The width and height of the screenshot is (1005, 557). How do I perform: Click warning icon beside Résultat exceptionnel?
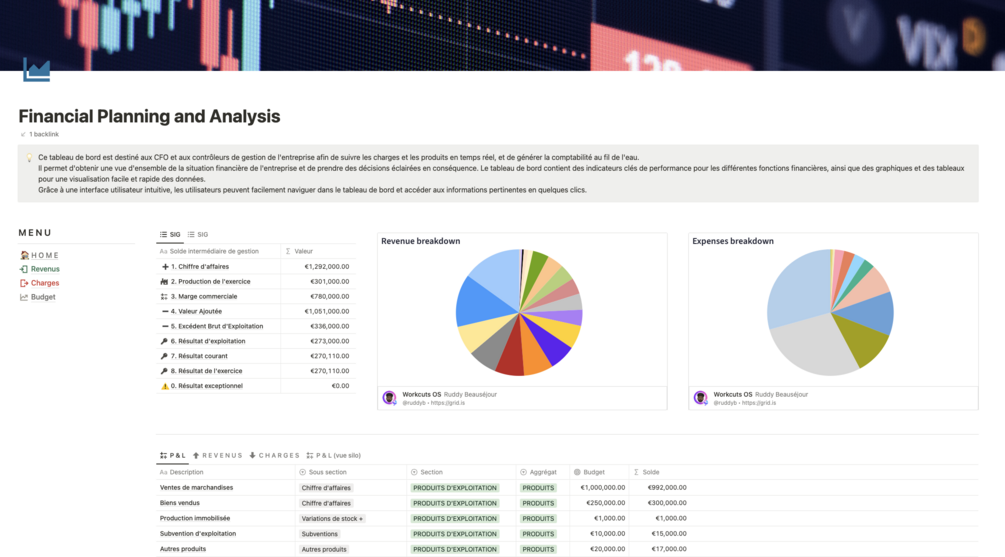point(165,386)
